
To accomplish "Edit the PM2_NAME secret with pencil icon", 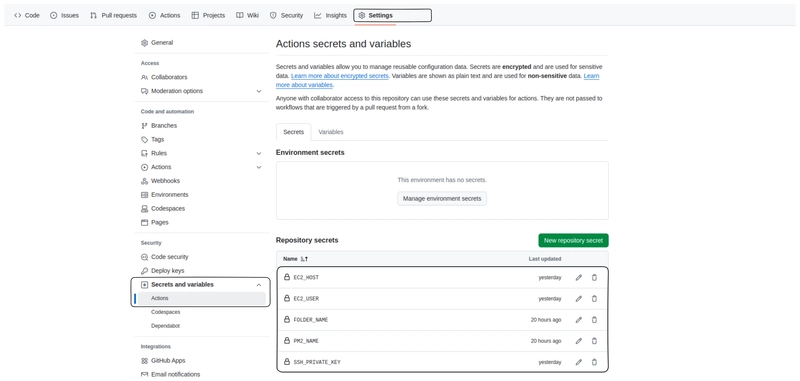I will tap(579, 341).
